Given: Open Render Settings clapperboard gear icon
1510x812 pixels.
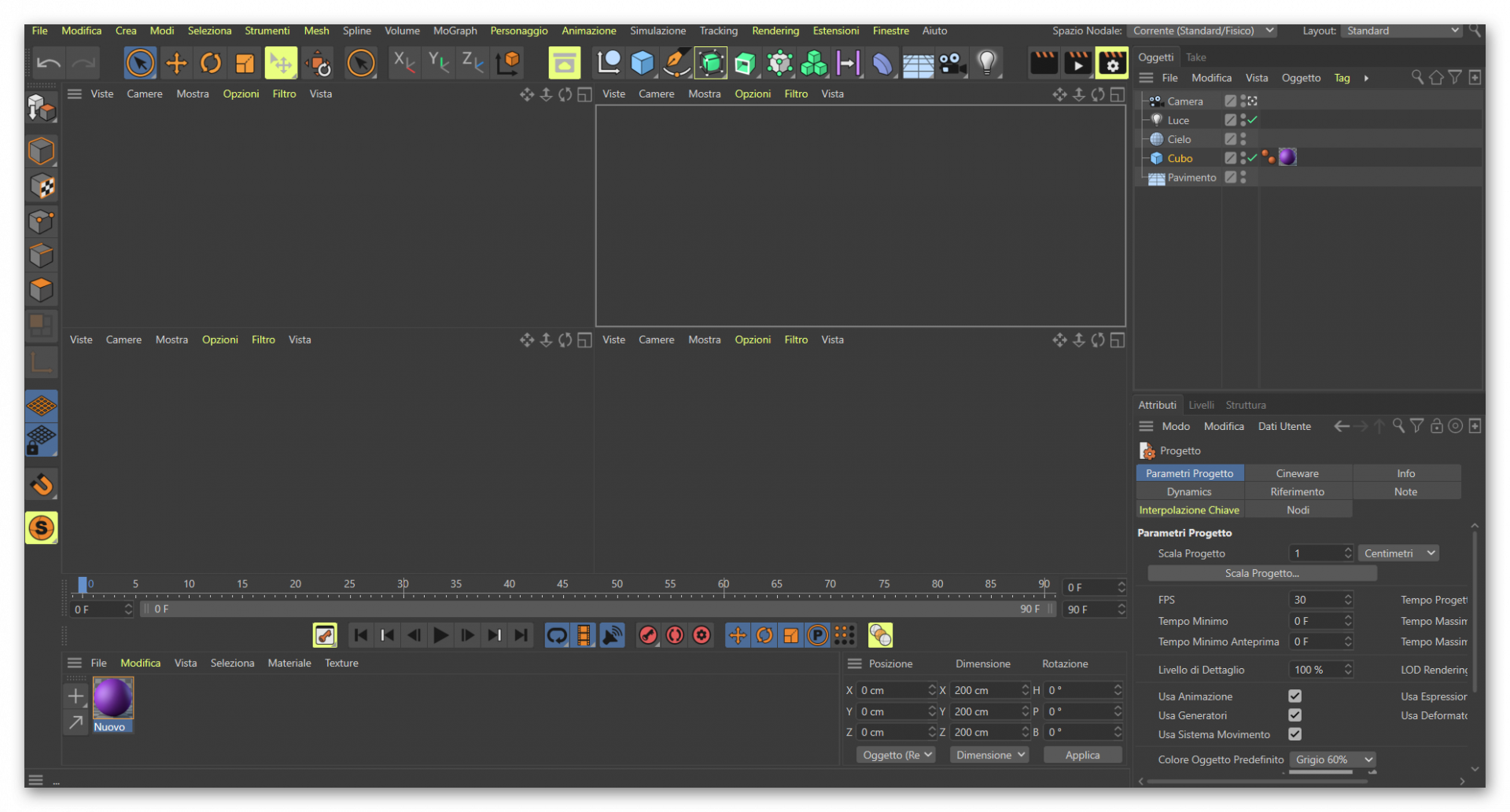Looking at the screenshot, I should point(1112,63).
